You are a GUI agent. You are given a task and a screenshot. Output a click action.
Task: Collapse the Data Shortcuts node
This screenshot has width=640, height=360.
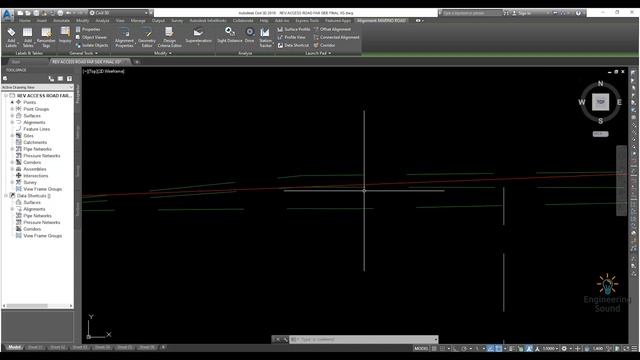[6, 196]
